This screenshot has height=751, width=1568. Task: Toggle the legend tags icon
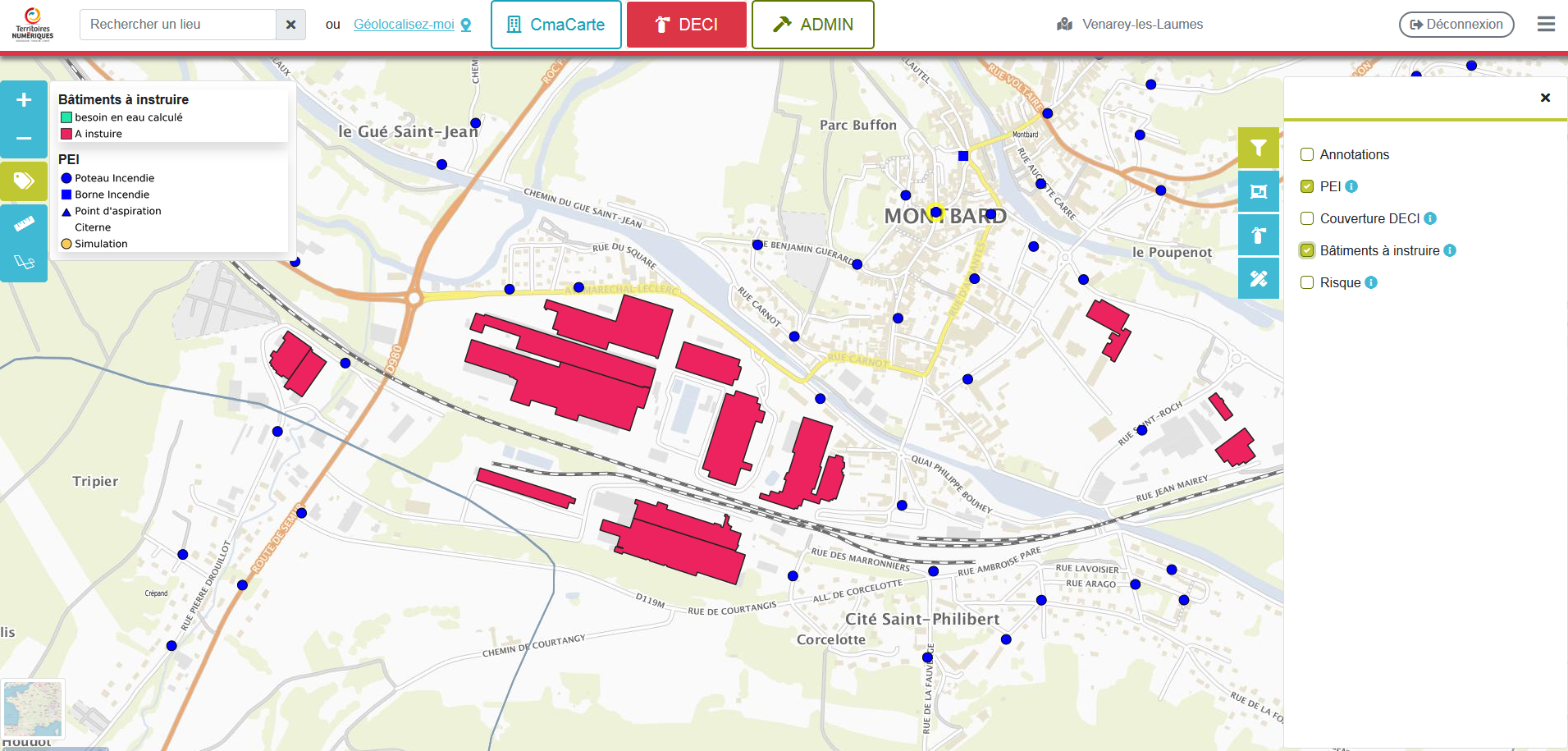[24, 181]
